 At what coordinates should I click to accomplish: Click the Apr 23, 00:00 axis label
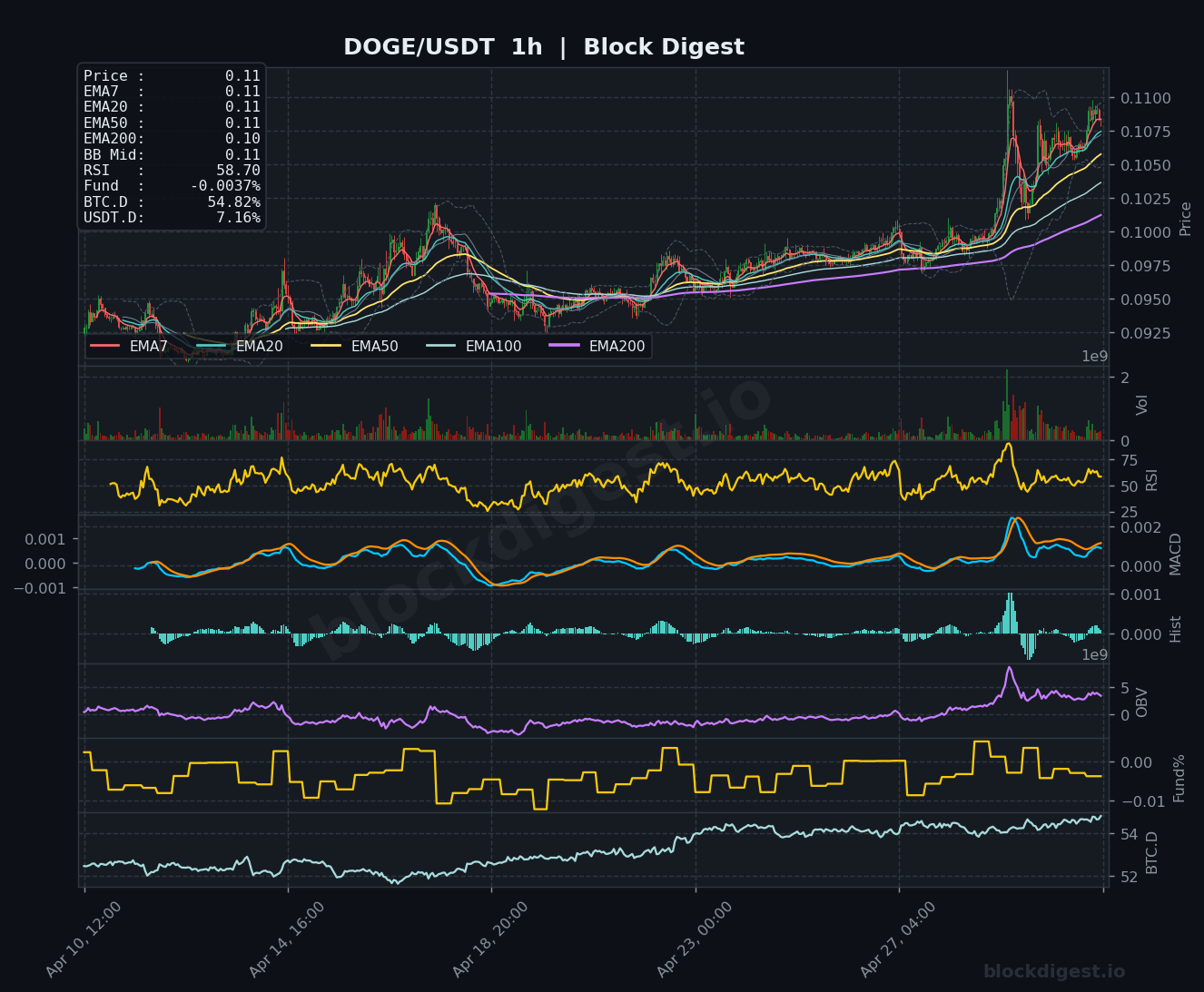pyautogui.click(x=695, y=939)
